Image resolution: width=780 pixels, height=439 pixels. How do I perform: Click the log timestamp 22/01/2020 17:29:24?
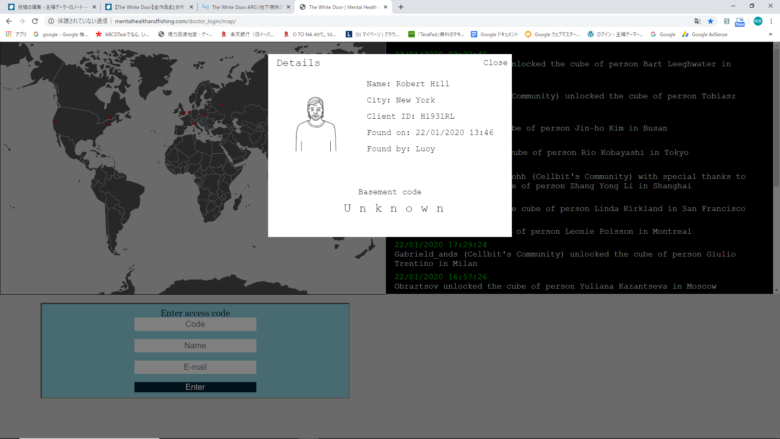click(x=441, y=245)
